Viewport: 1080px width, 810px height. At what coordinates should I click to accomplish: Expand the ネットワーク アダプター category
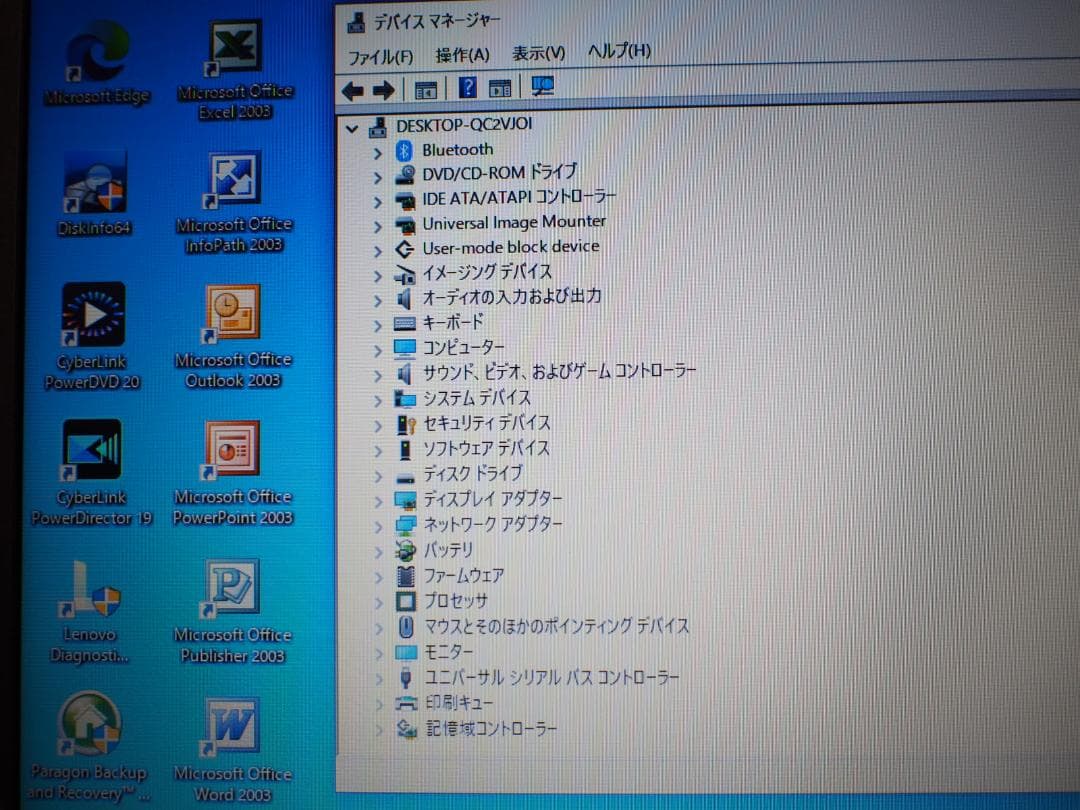click(x=378, y=527)
